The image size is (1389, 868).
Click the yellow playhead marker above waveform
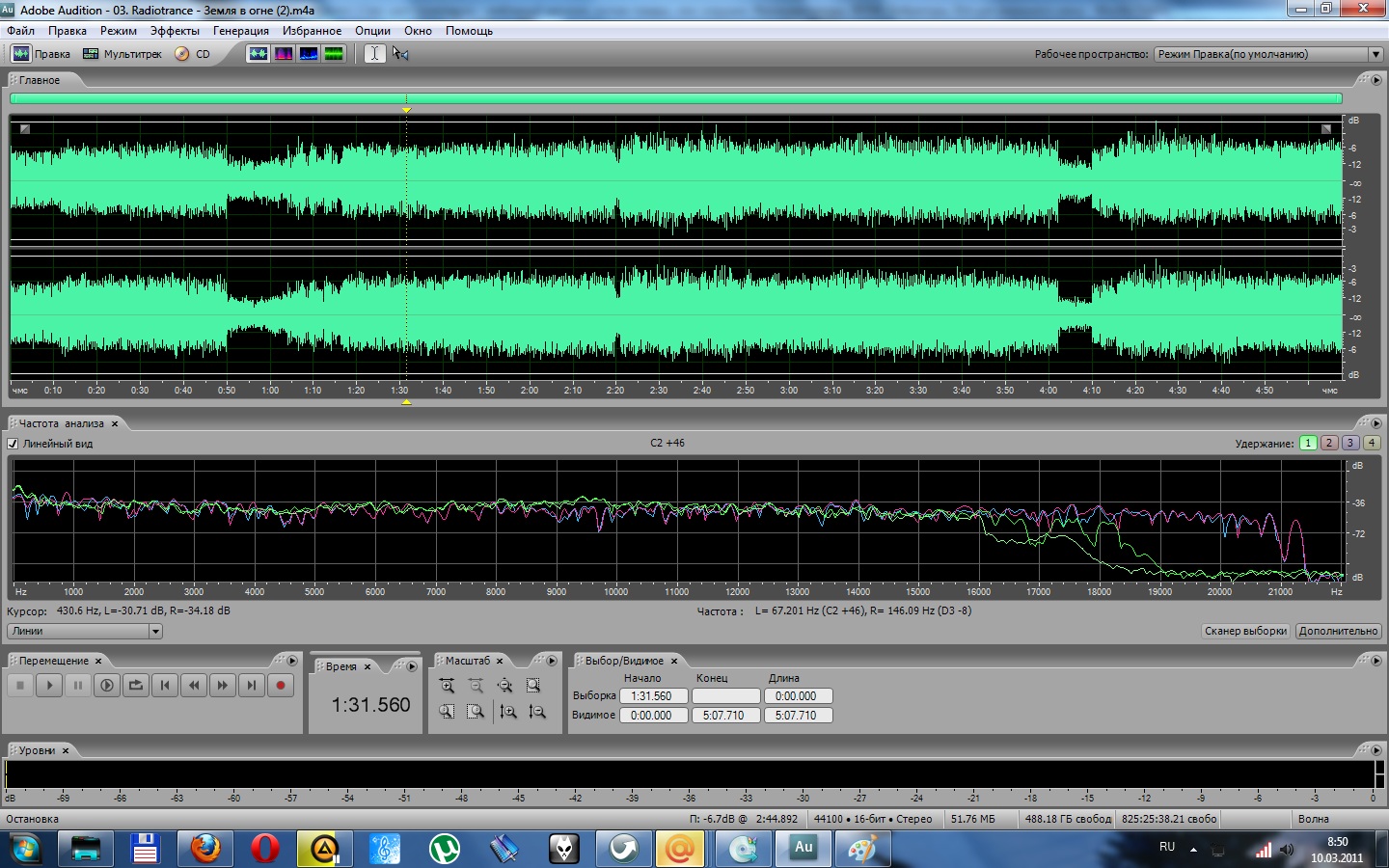click(406, 110)
